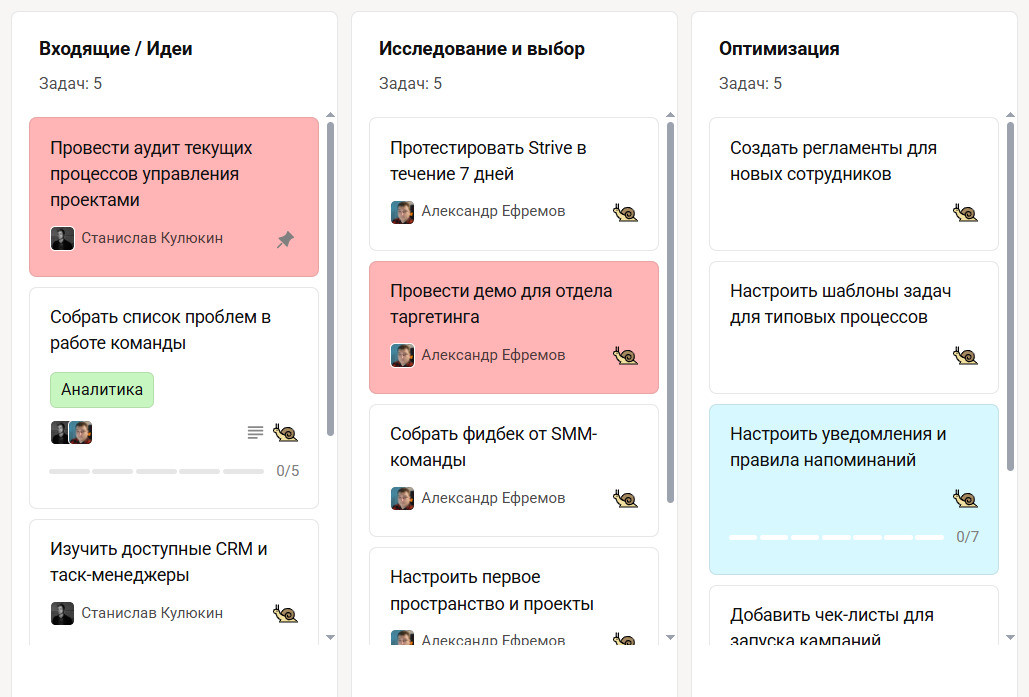The image size is (1029, 697).
Task: Open task Настроить уведомления и правила напоминаний
Action: (x=838, y=447)
